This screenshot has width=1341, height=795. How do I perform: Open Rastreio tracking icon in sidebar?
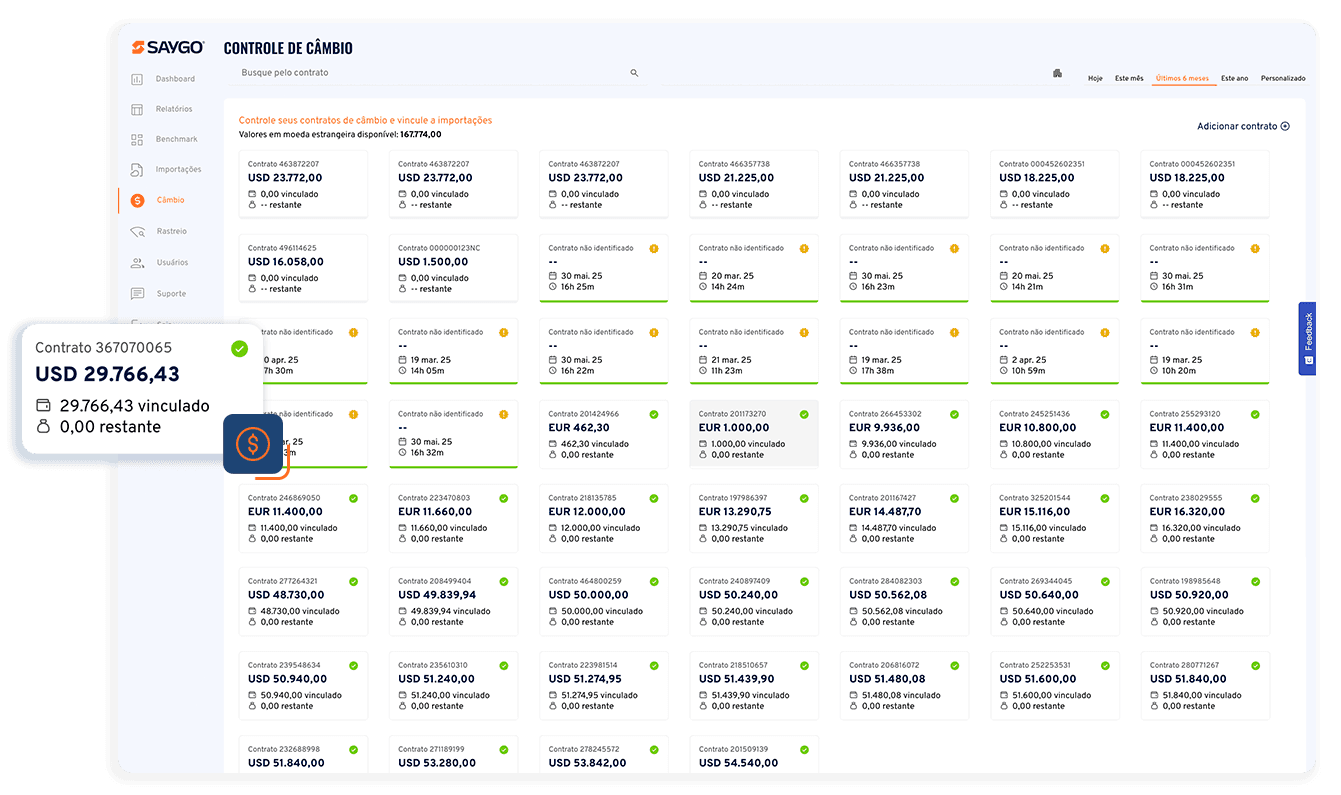(137, 232)
